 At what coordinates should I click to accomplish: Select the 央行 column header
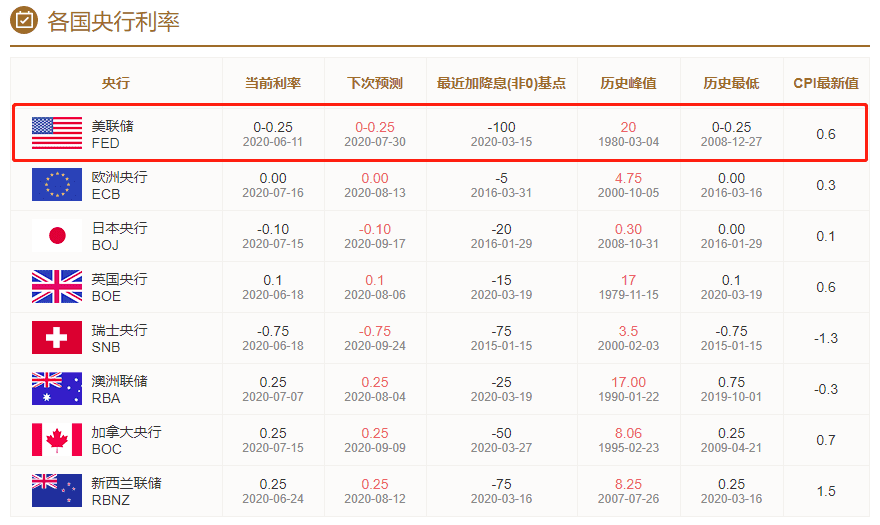pos(116,83)
